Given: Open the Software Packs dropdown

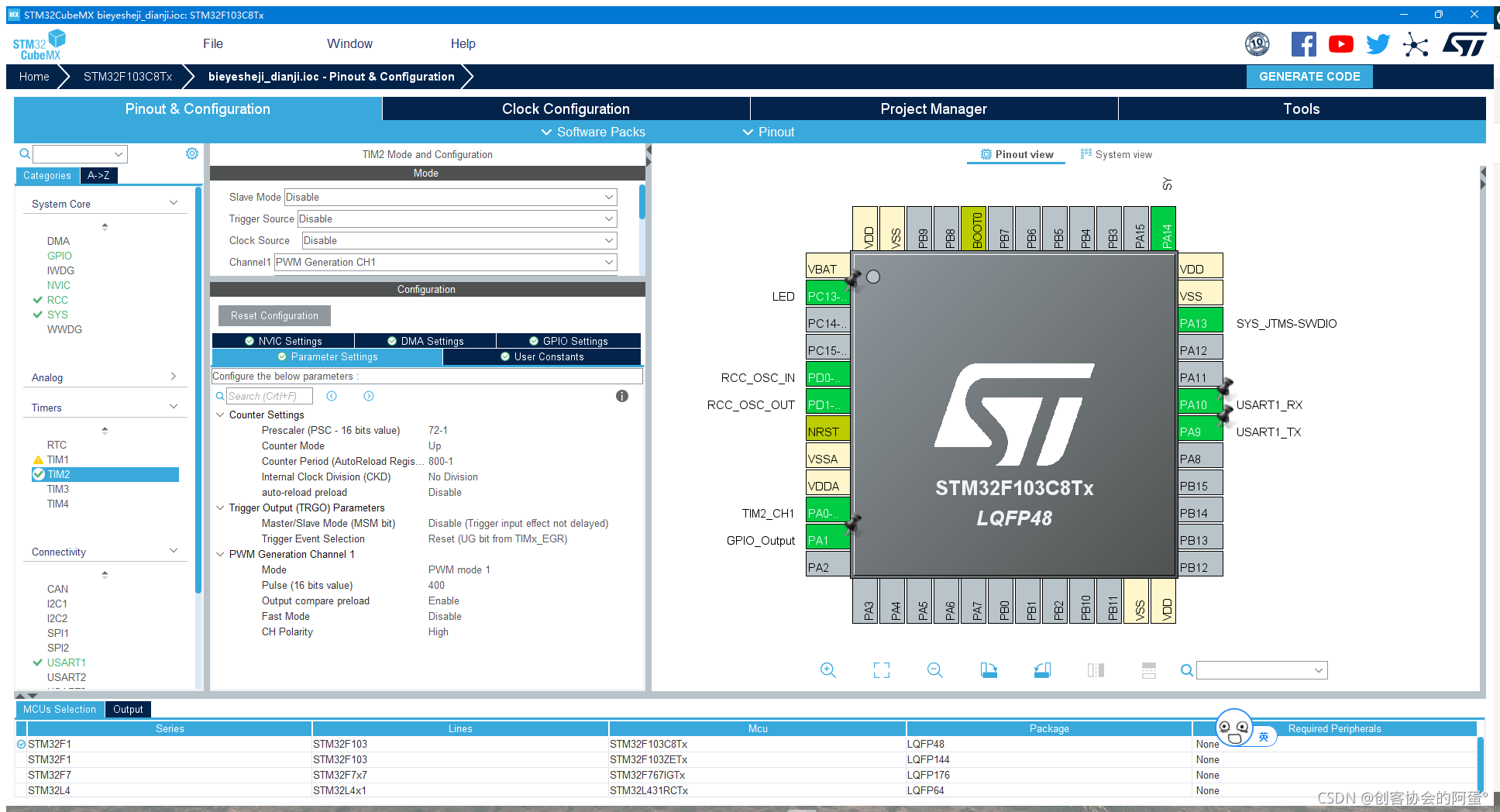Looking at the screenshot, I should click(593, 132).
